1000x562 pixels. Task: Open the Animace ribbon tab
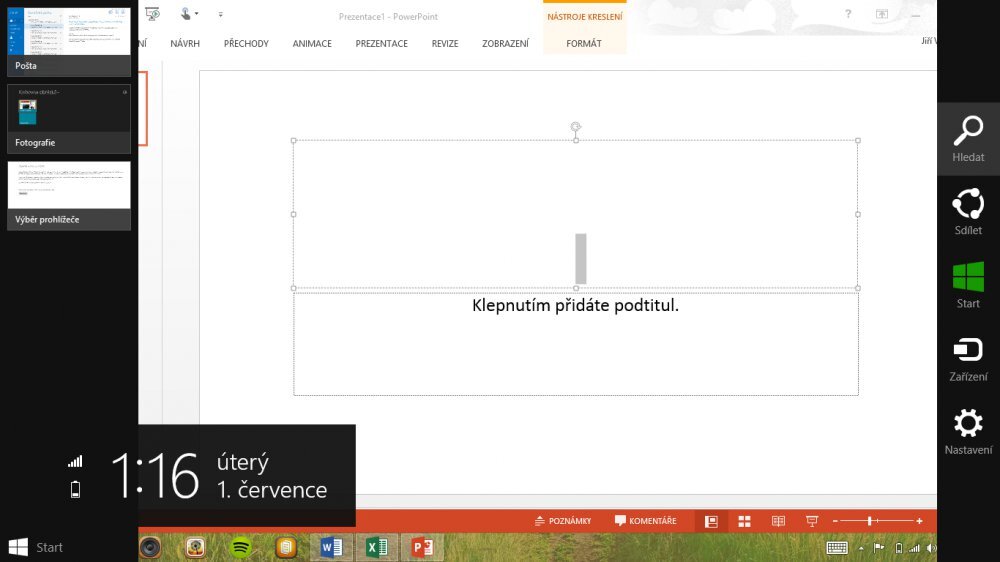pos(312,44)
